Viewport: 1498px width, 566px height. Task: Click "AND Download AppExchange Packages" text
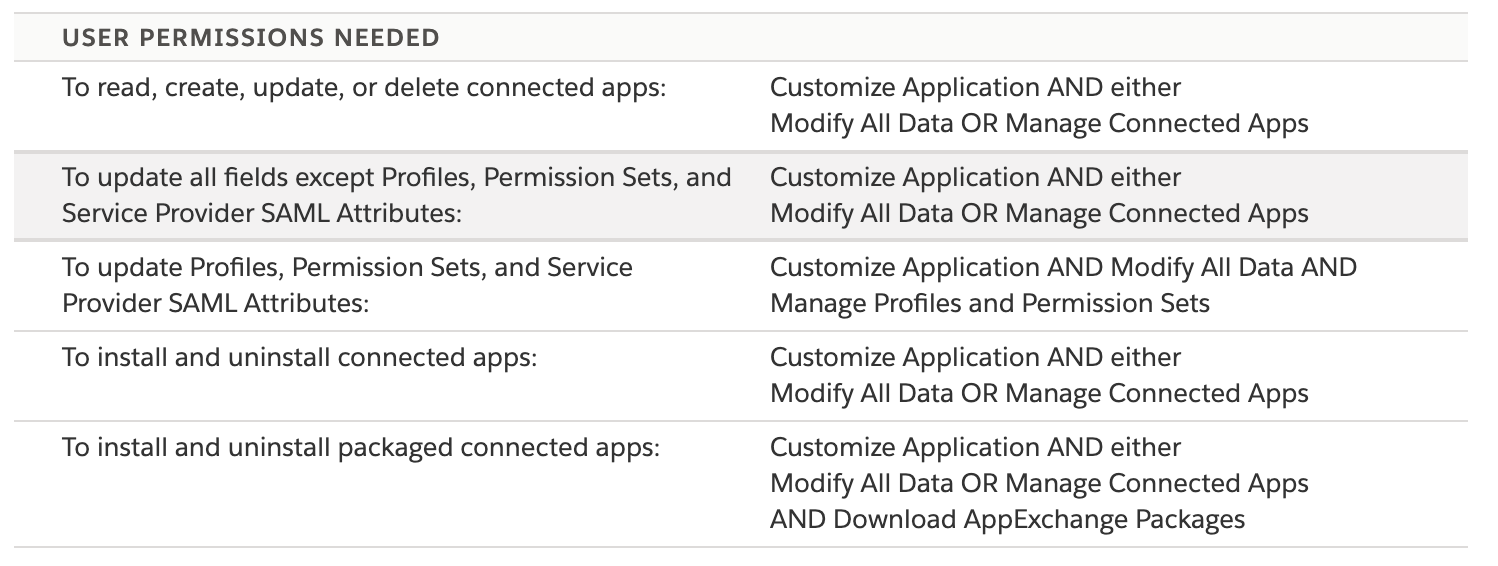(1007, 520)
